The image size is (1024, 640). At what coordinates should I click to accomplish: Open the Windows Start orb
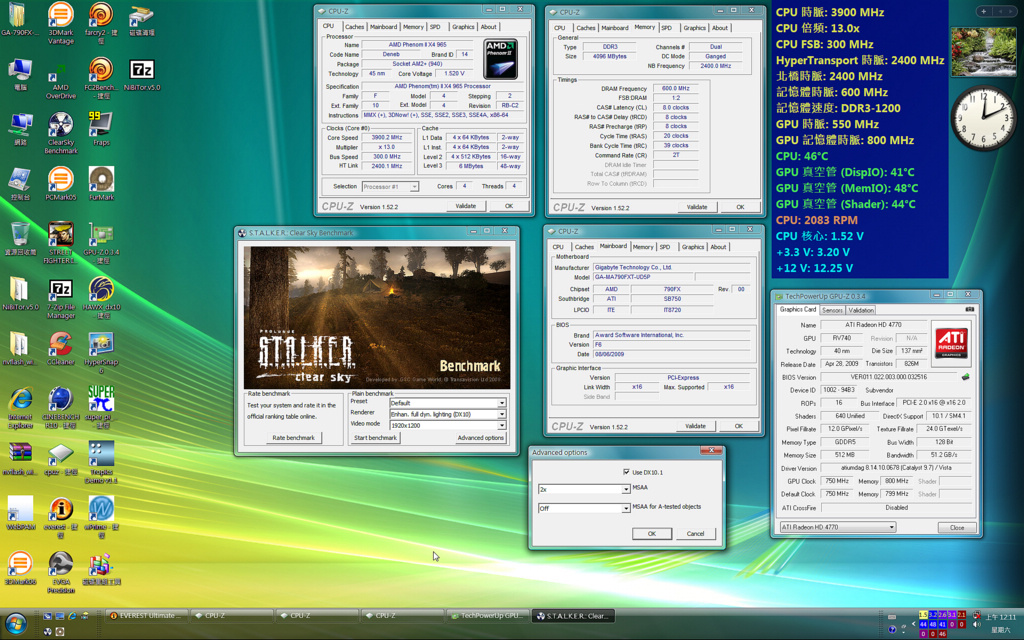[16, 624]
